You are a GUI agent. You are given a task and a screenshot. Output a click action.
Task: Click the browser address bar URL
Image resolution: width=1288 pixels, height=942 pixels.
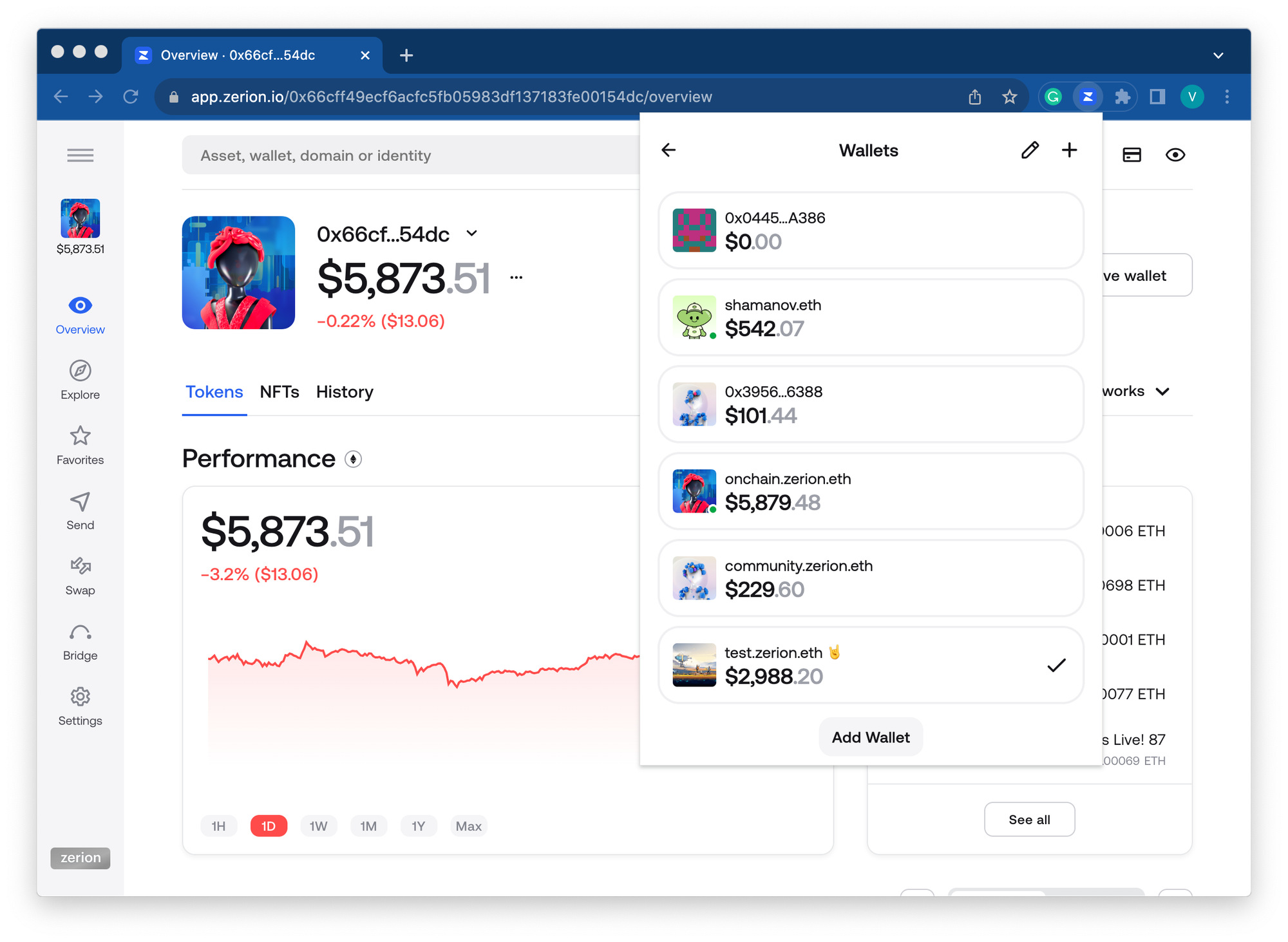point(451,97)
